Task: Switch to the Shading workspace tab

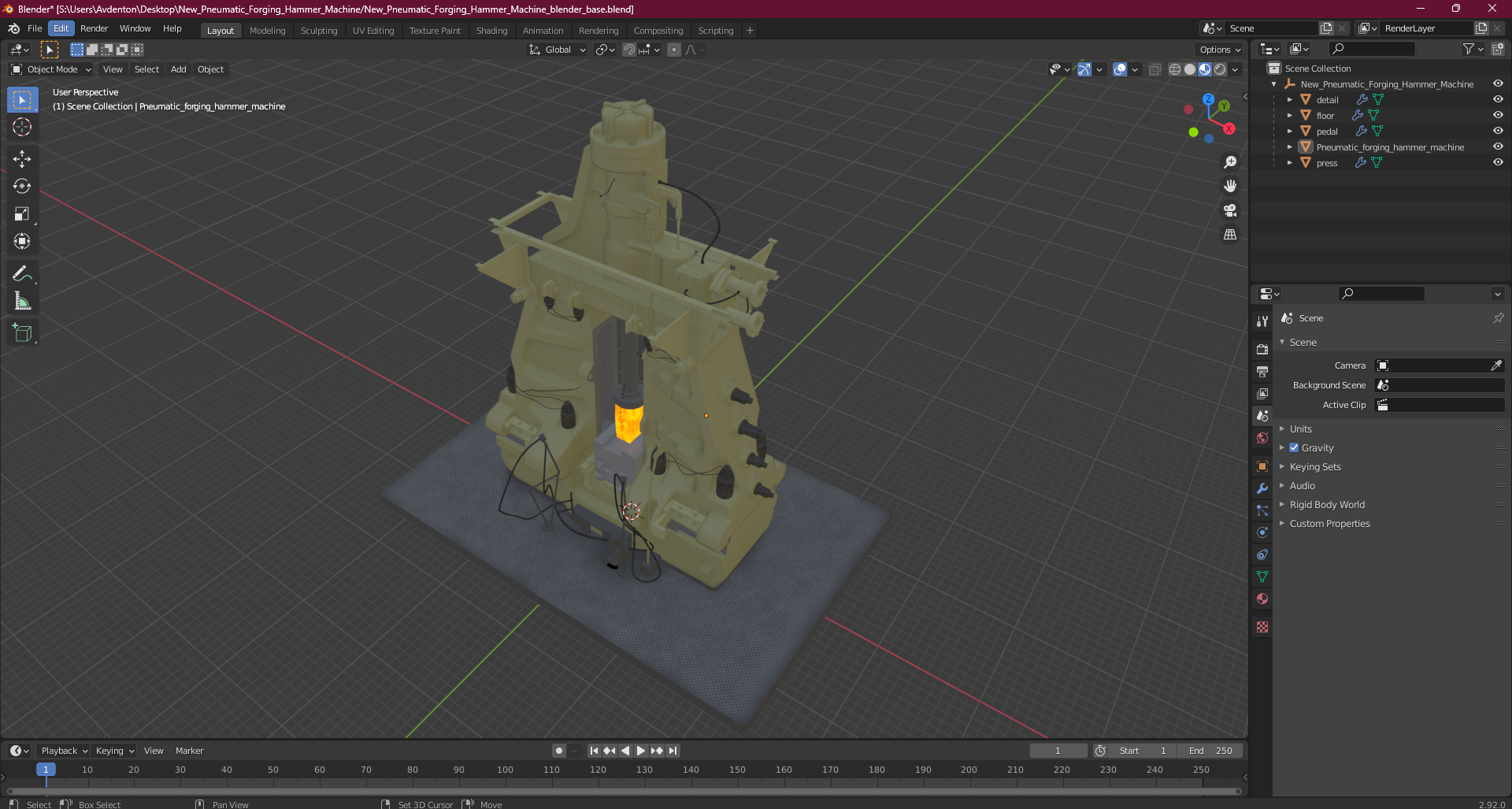Action: click(491, 31)
